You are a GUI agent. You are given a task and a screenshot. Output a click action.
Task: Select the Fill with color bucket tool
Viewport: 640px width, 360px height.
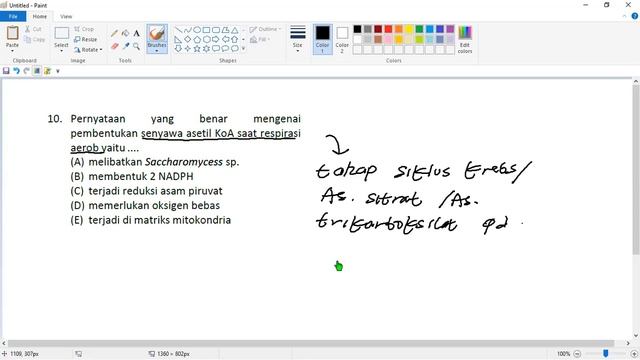125,33
